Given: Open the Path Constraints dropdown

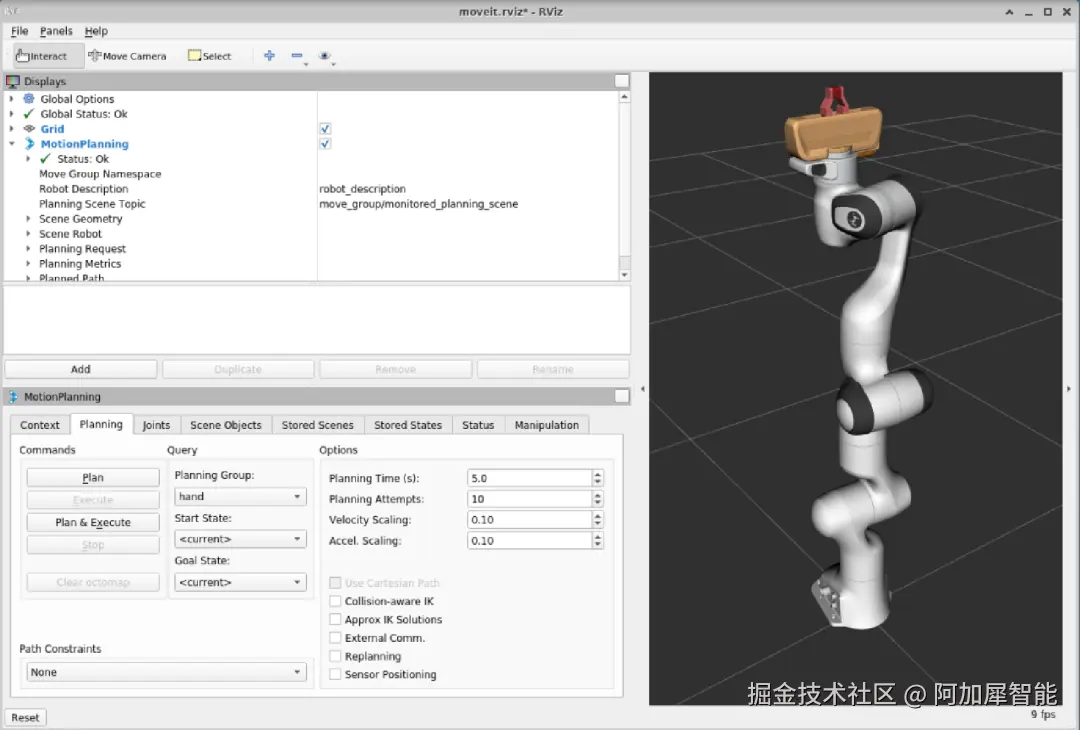Looking at the screenshot, I should 165,672.
